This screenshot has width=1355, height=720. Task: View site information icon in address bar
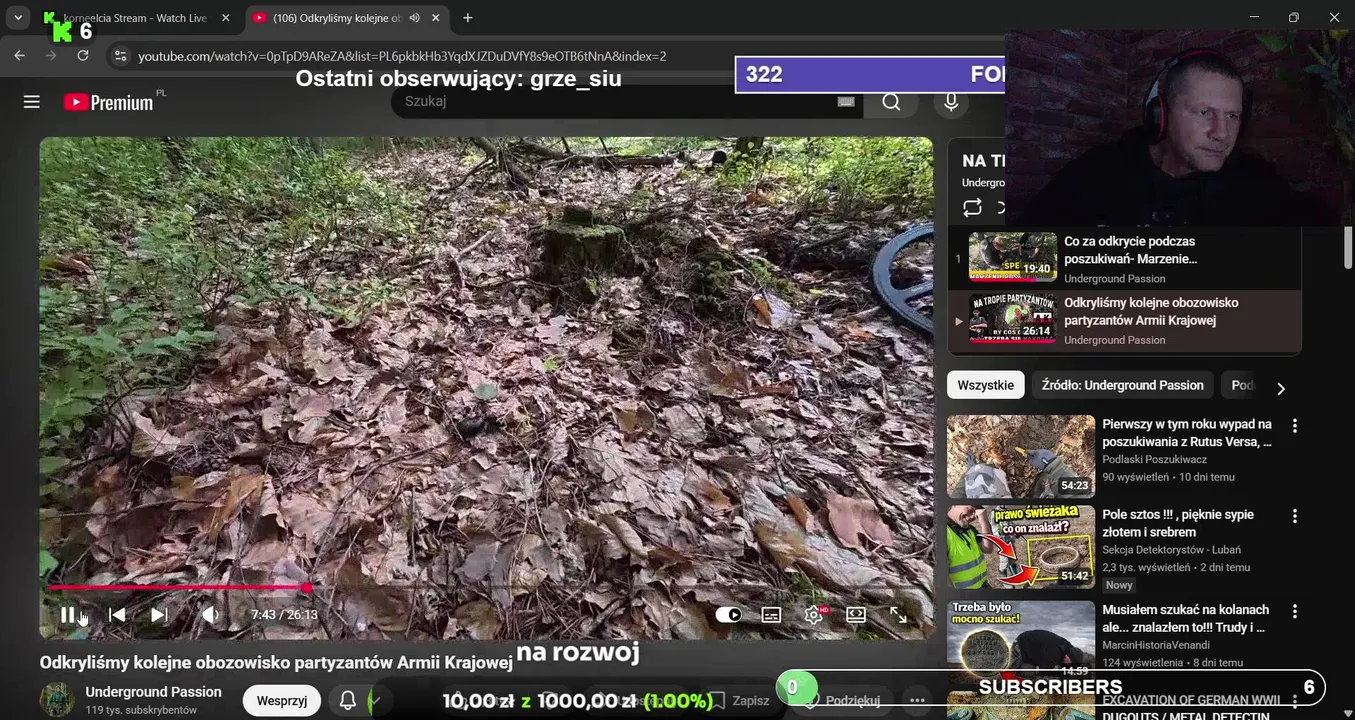pyautogui.click(x=121, y=56)
